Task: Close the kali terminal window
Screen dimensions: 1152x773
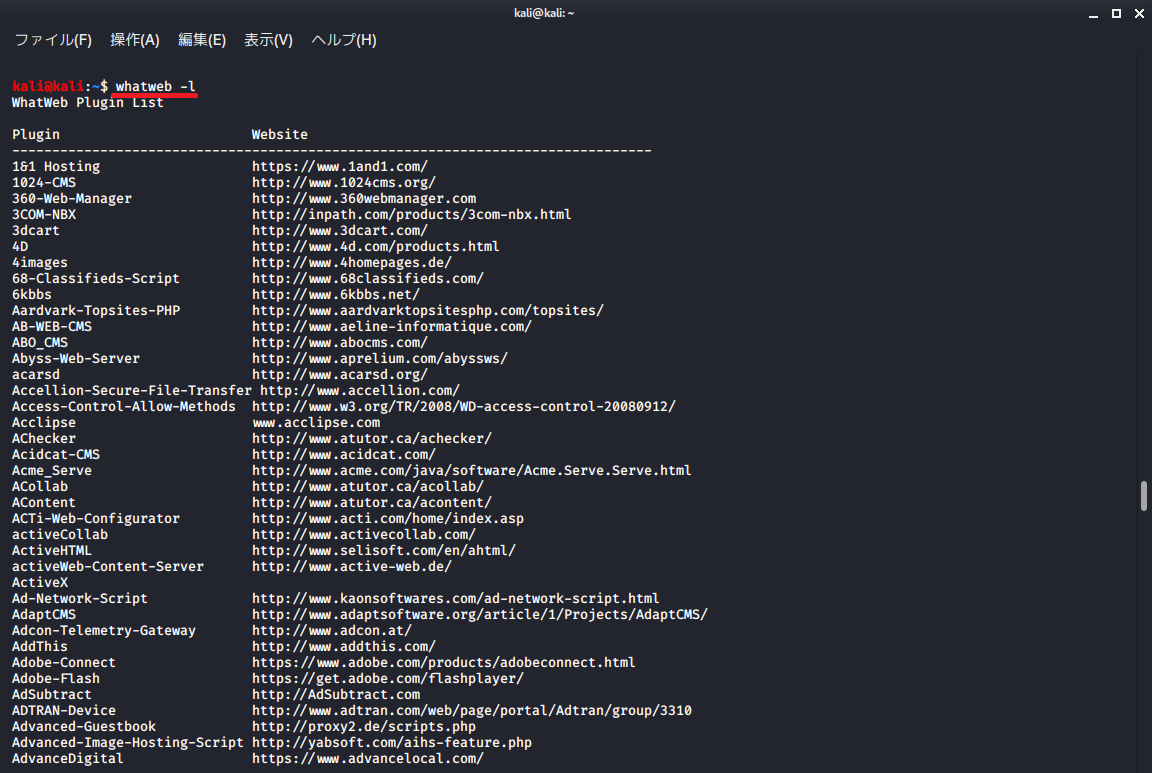Action: 1139,13
